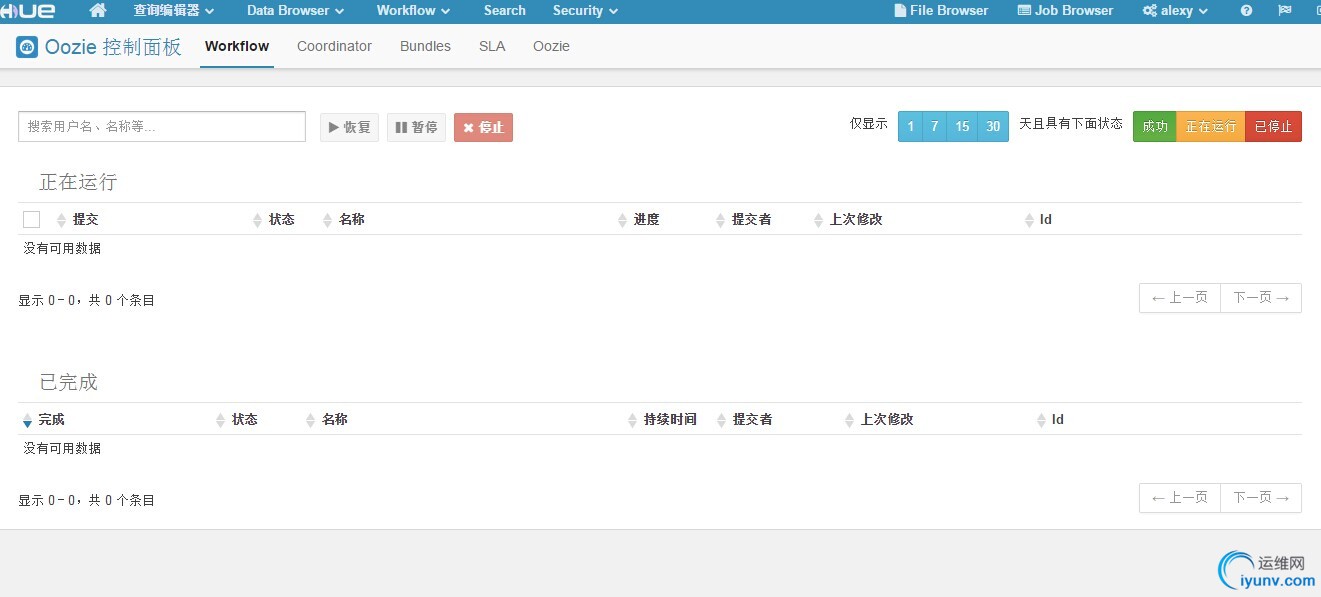Sort completed table by 上次修改 column

tap(887, 420)
